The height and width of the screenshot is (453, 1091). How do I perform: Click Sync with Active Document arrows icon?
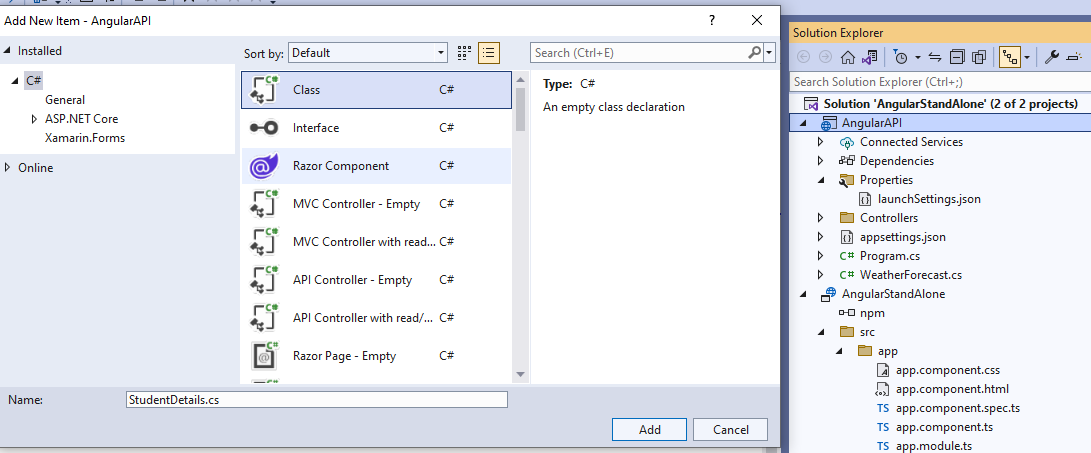point(935,57)
